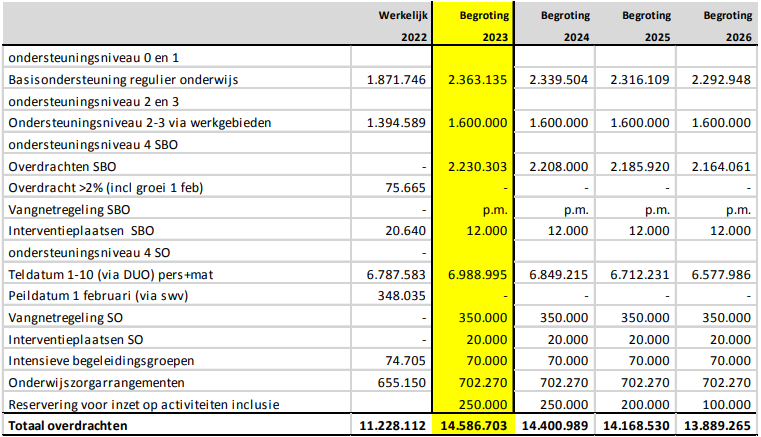Select 'Overdracht >2% (incl groei 1 feb)' label
Image resolution: width=761 pixels, height=437 pixels.
pyautogui.click(x=106, y=188)
